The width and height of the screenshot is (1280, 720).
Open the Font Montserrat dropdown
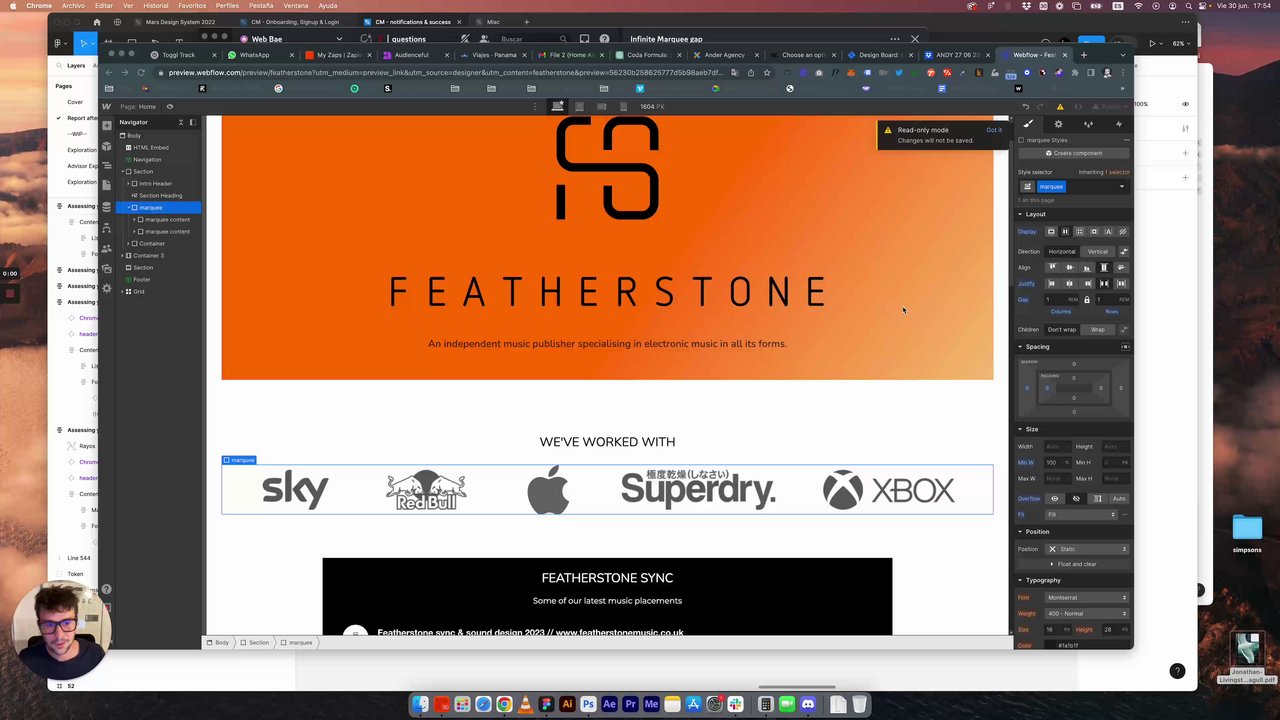(x=1087, y=598)
